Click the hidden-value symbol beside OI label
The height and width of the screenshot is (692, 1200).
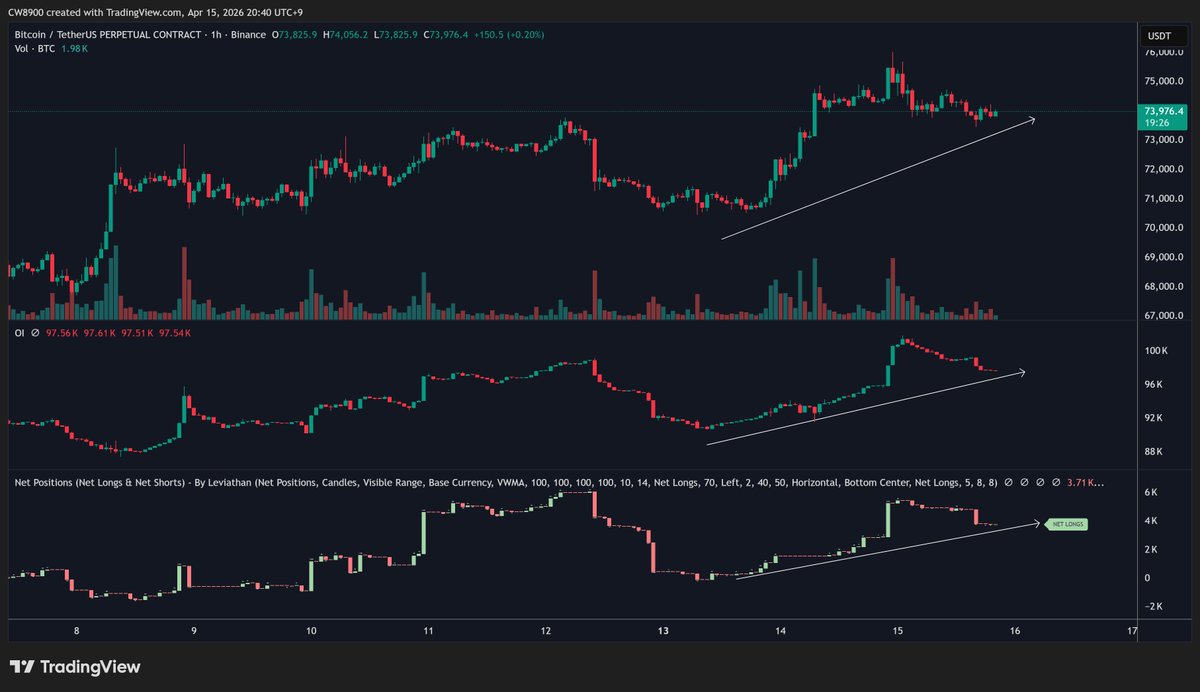35,332
